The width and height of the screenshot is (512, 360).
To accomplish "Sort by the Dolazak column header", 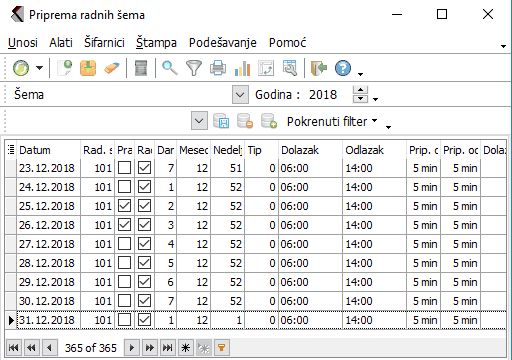I will pyautogui.click(x=310, y=150).
